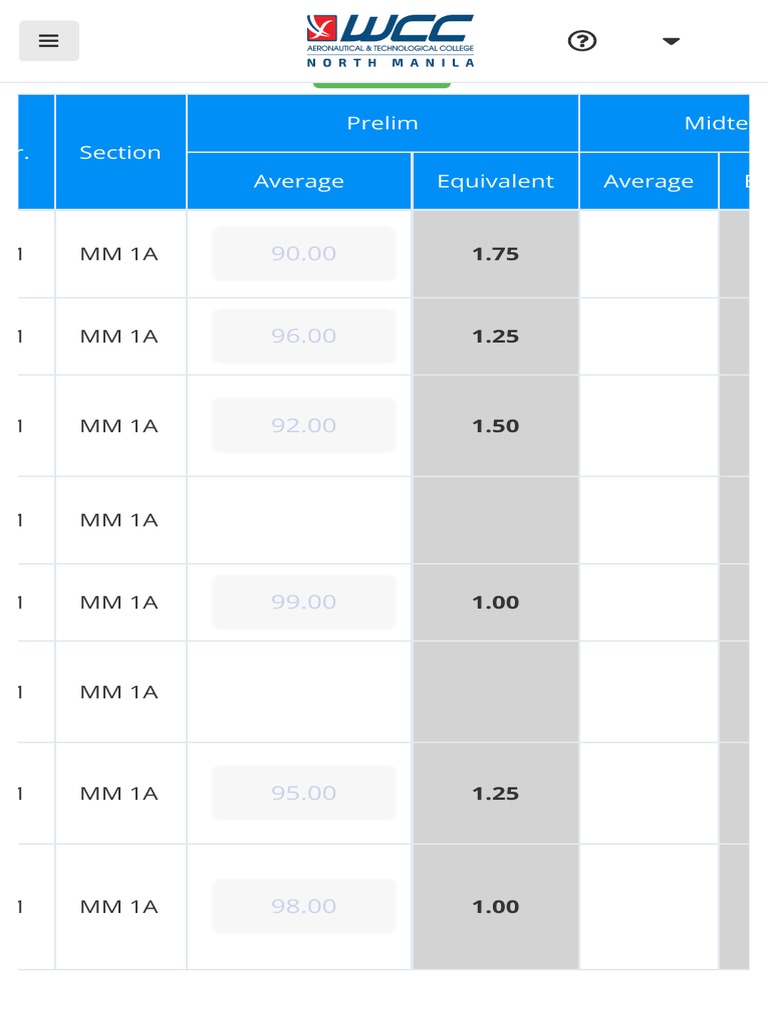Click the WCC North Manila logo
The image size is (768, 1024).
pos(390,40)
